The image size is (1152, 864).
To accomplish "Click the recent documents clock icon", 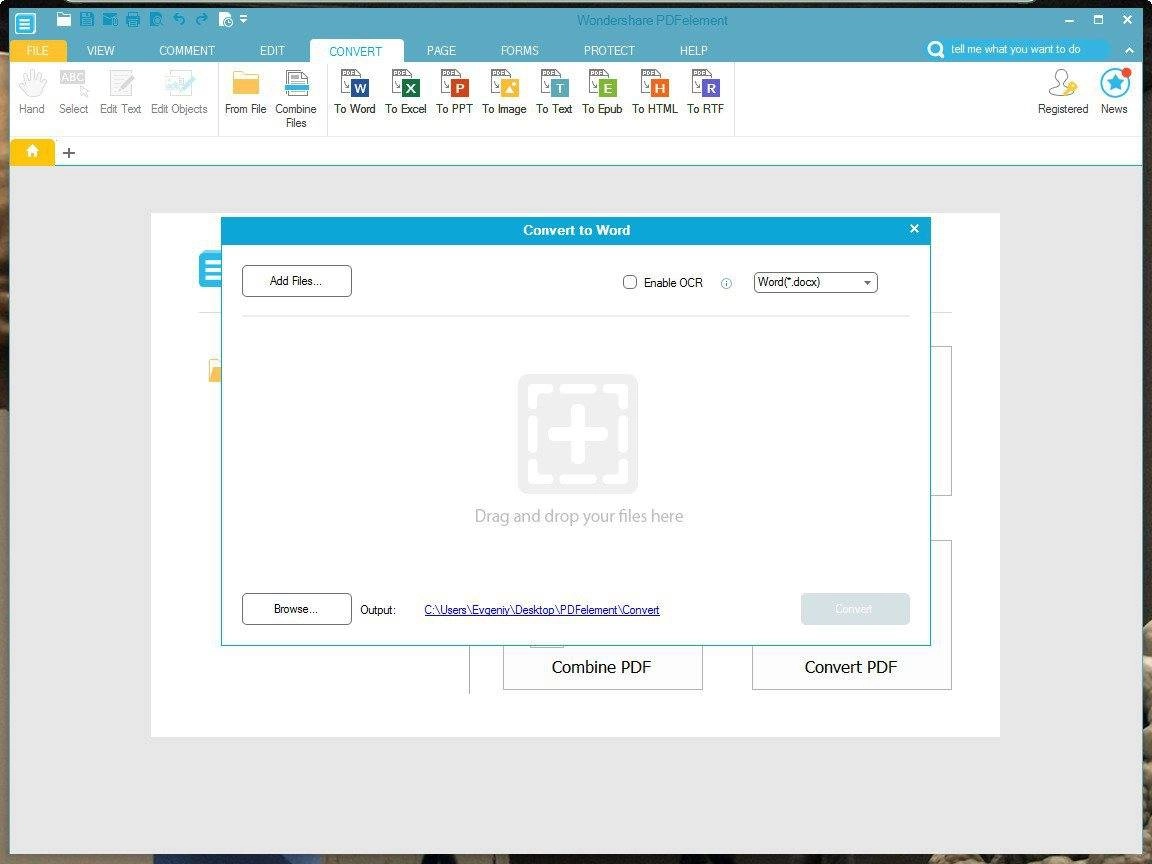I will [x=226, y=20].
